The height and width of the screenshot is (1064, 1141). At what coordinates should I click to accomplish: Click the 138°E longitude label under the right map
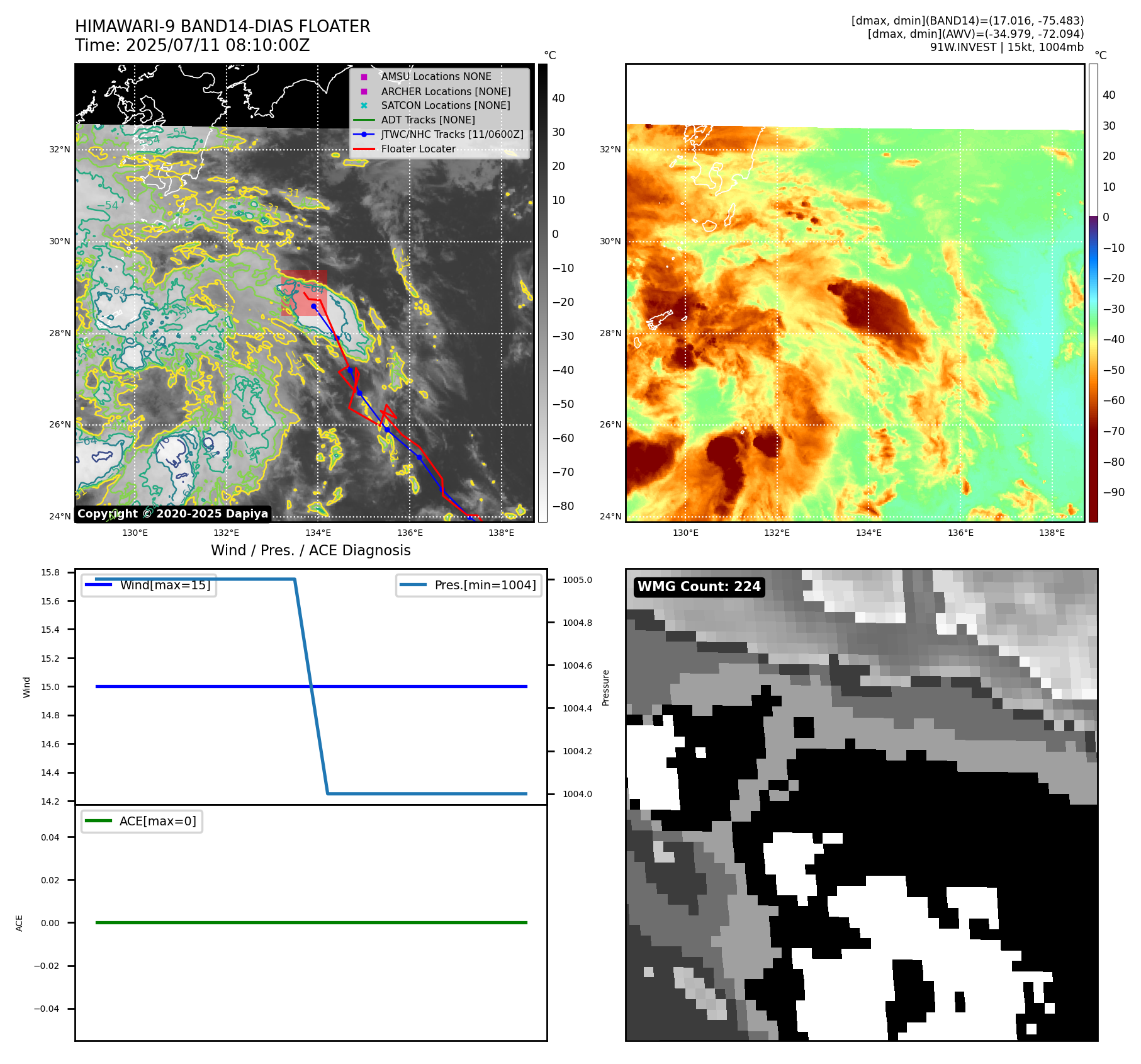click(x=1052, y=533)
